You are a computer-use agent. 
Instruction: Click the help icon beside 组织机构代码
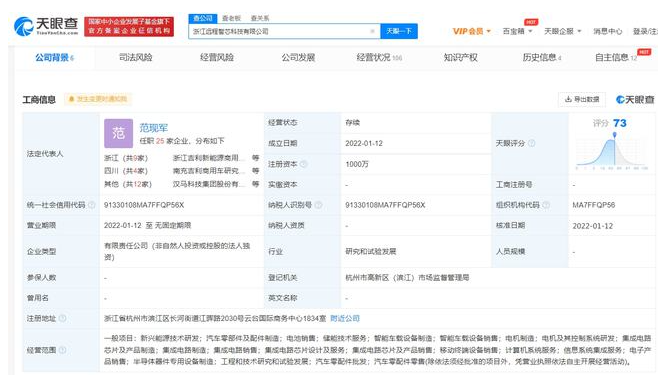click(546, 205)
